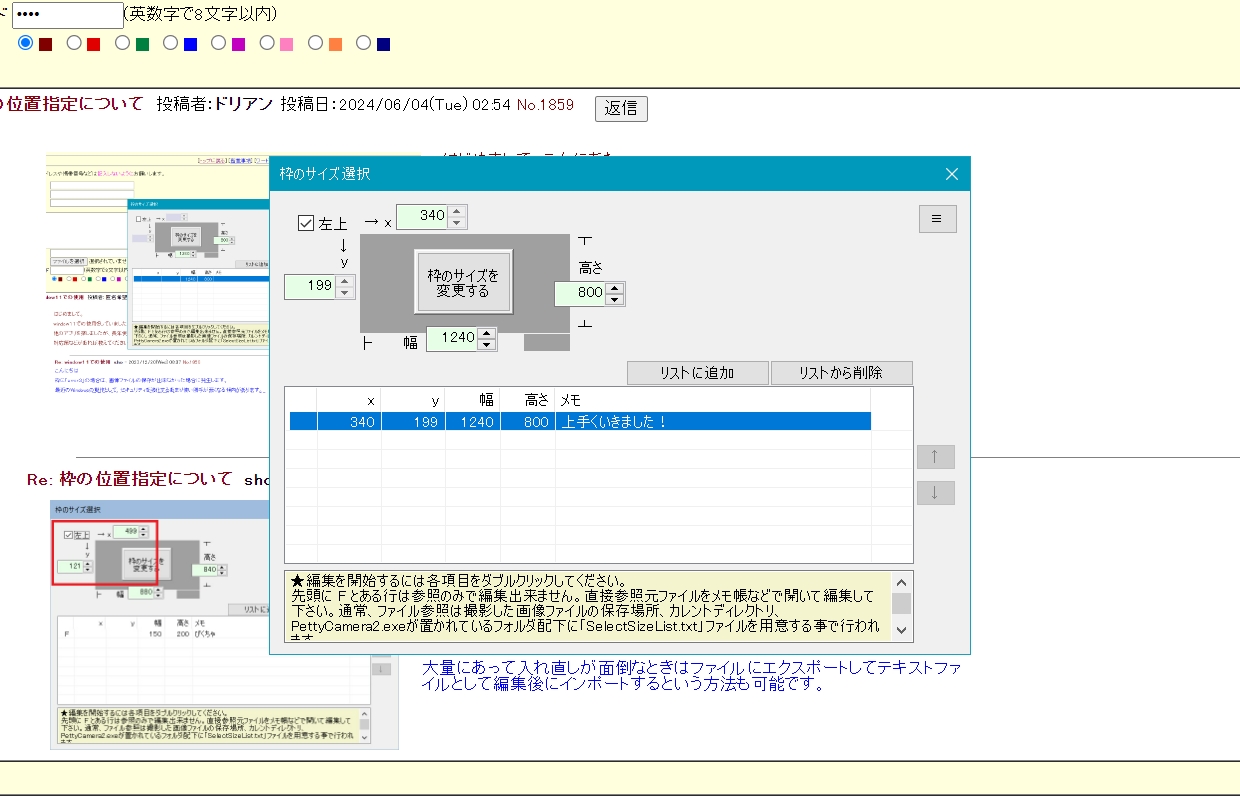Move list item down with arrow button
This screenshot has width=1240, height=800.
[935, 493]
